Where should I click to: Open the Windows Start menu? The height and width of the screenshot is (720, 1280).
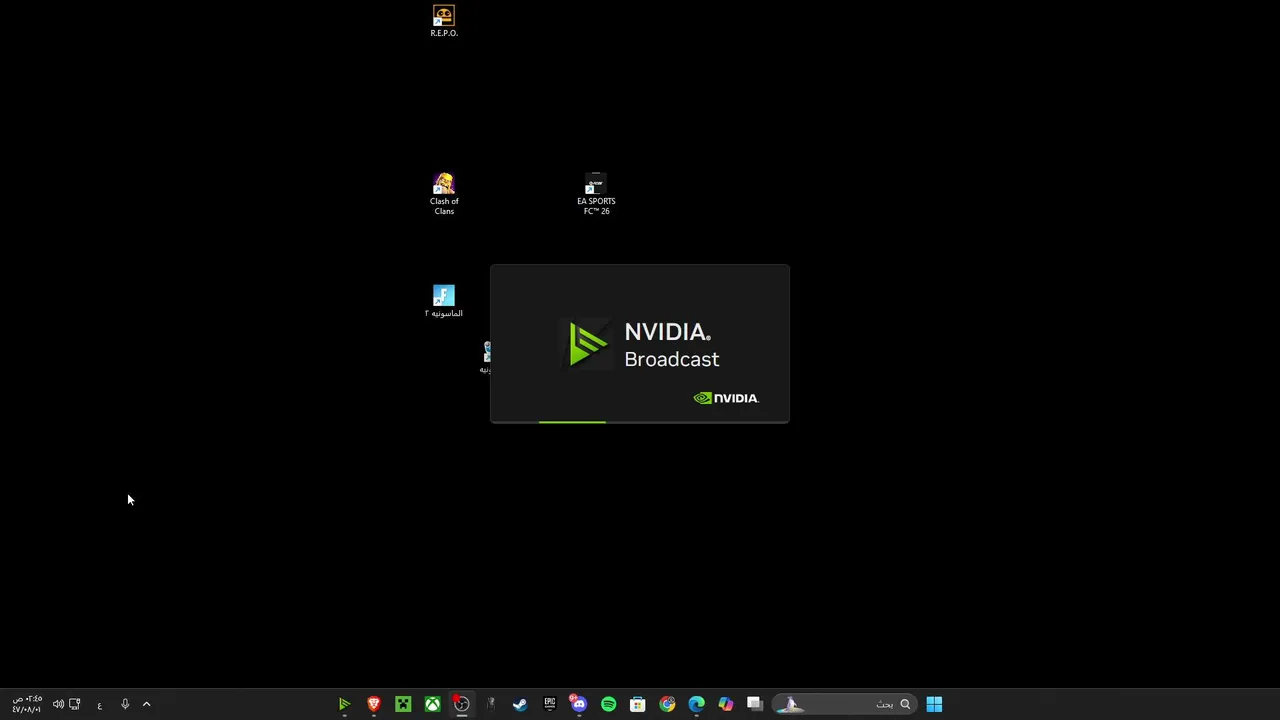click(934, 705)
